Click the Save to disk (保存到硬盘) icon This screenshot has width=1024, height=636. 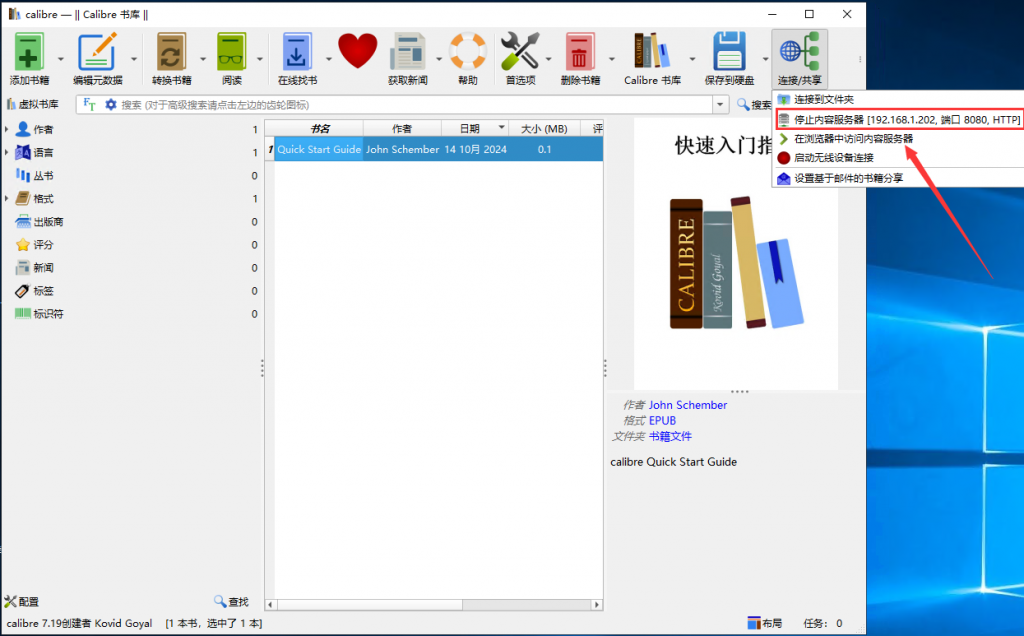click(x=729, y=52)
